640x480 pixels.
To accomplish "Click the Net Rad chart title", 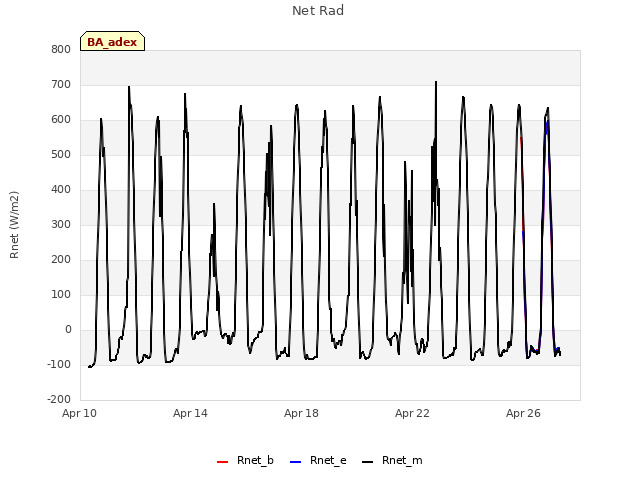I will [318, 11].
